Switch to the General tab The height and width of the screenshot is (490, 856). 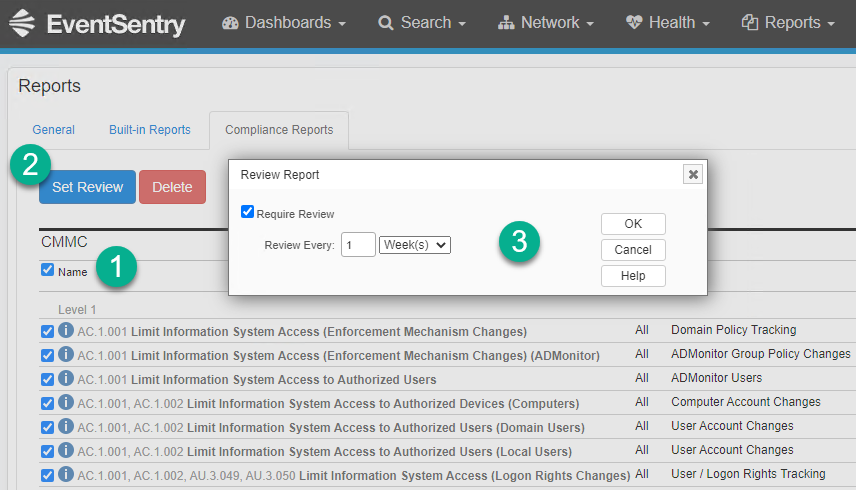click(54, 130)
